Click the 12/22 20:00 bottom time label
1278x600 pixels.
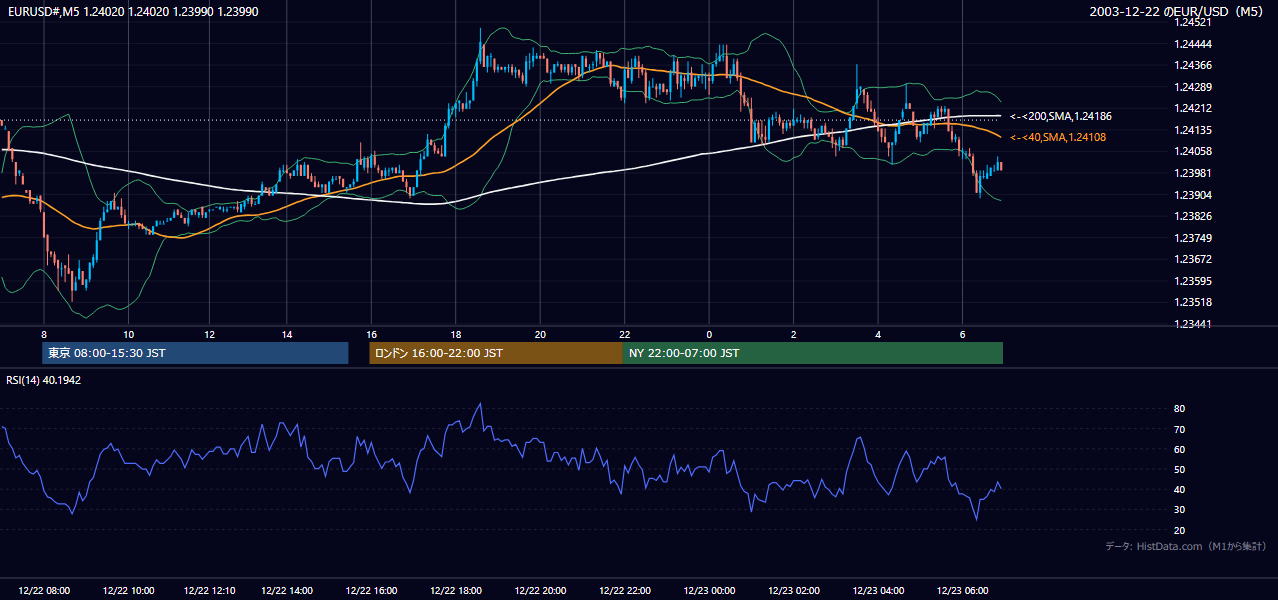tap(540, 591)
